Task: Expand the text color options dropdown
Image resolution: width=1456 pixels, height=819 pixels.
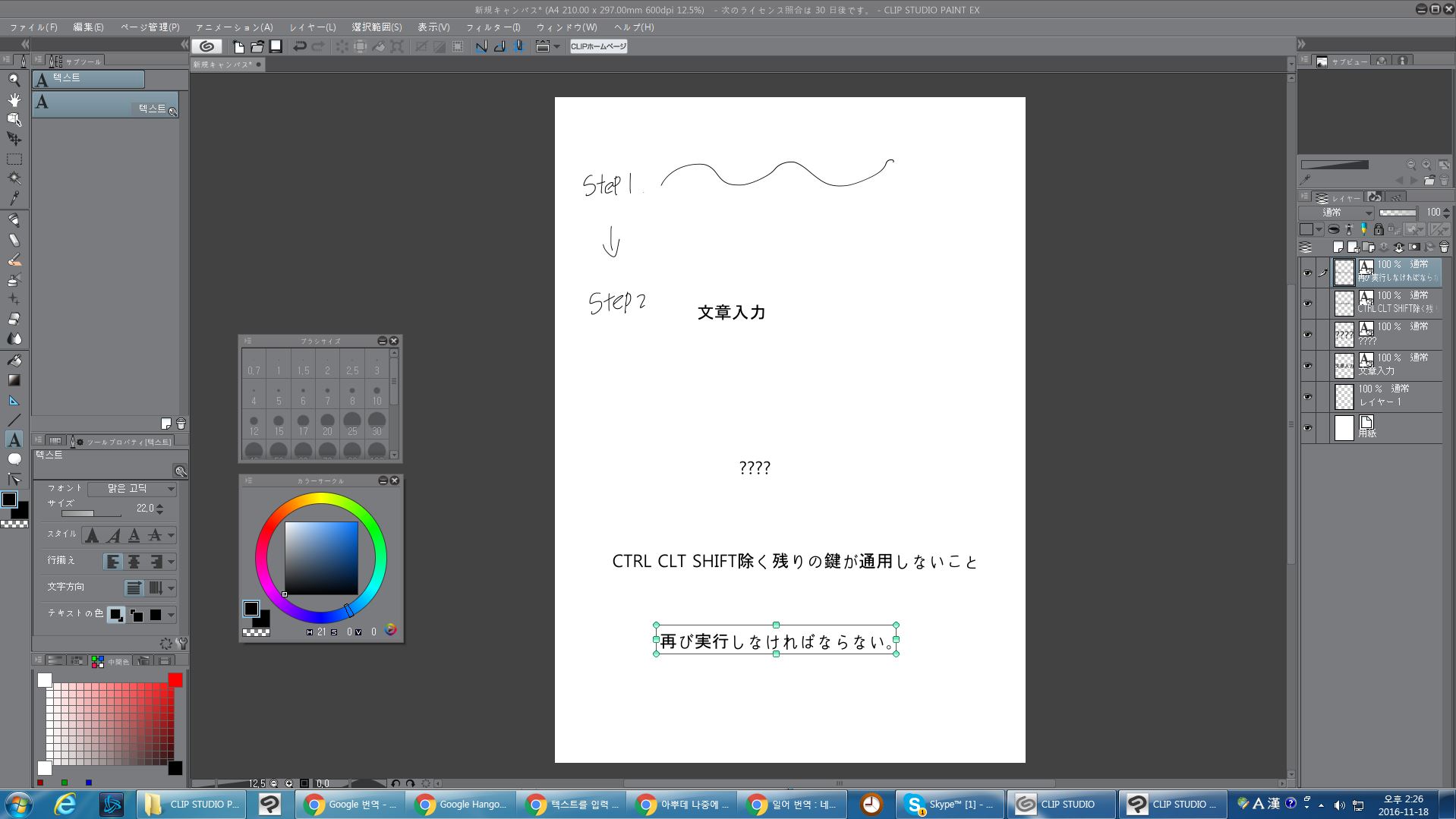Action: point(172,615)
